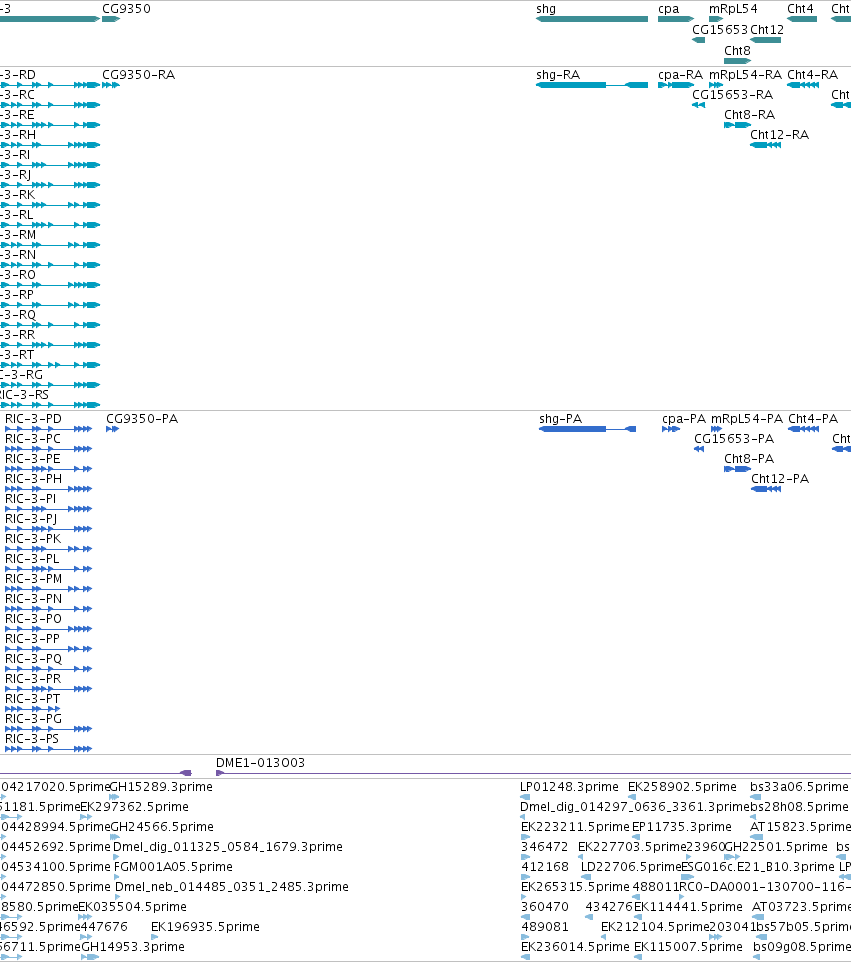This screenshot has width=851, height=962.
Task: Click the EK265315.5prime EST label
Action: (x=576, y=887)
